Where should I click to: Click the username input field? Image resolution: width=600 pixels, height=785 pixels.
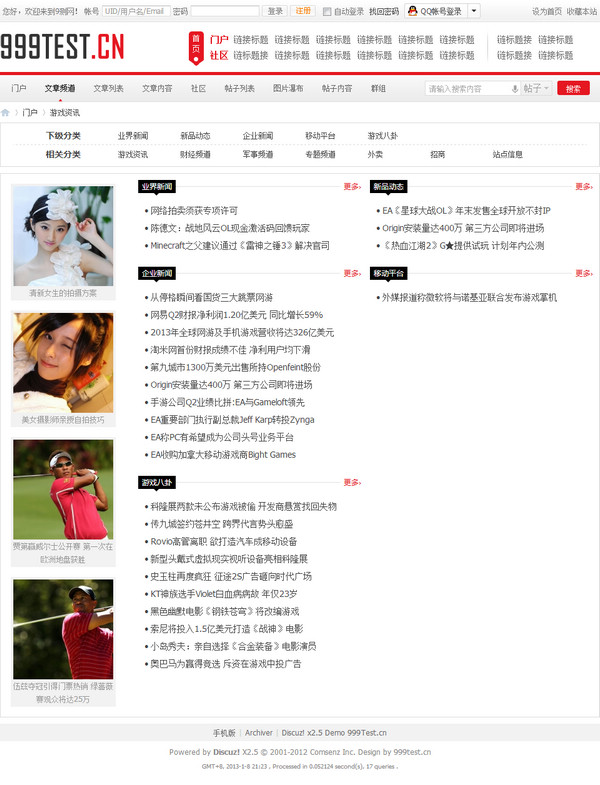pos(136,11)
